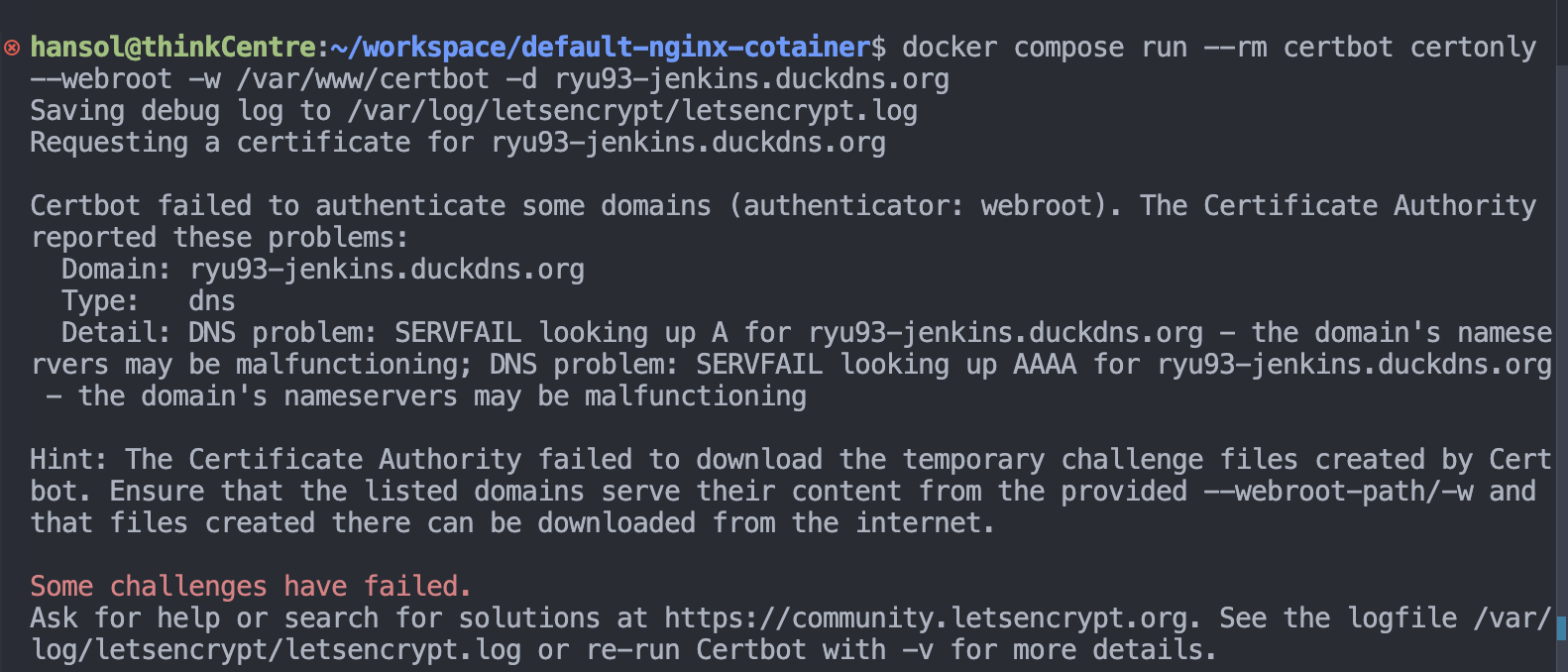Click the hansol@thinkCentre prompt username
The image size is (1568, 672).
click(x=172, y=48)
